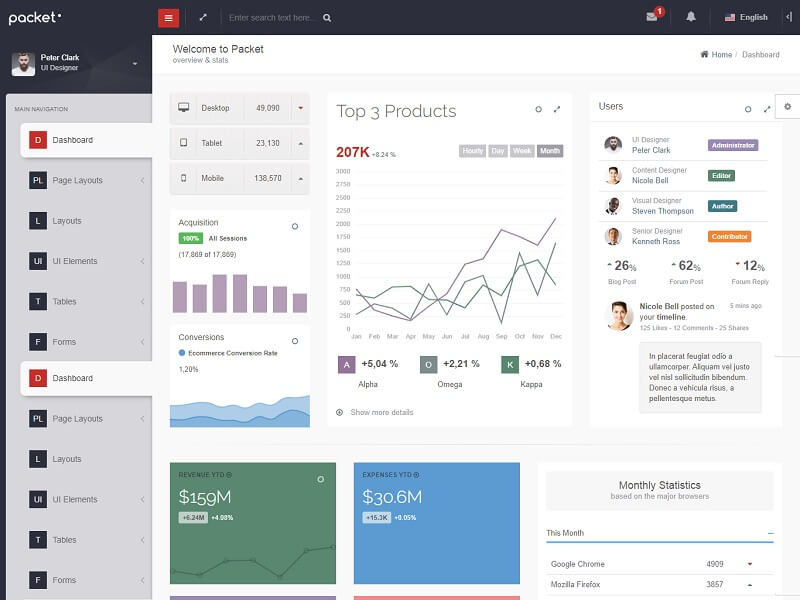Toggle the red hamburger menu button

tap(168, 18)
